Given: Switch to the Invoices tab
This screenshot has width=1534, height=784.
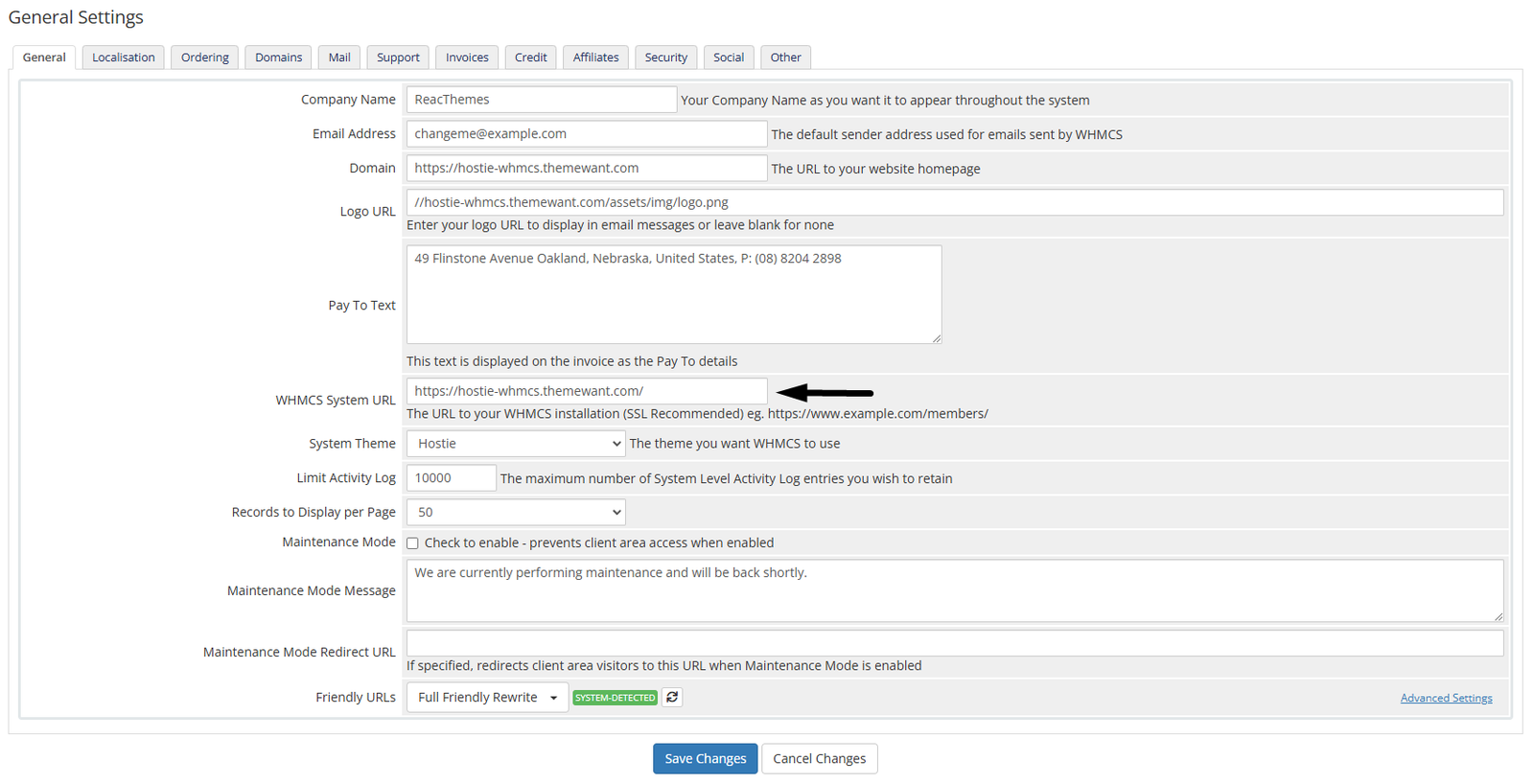Looking at the screenshot, I should click(467, 58).
